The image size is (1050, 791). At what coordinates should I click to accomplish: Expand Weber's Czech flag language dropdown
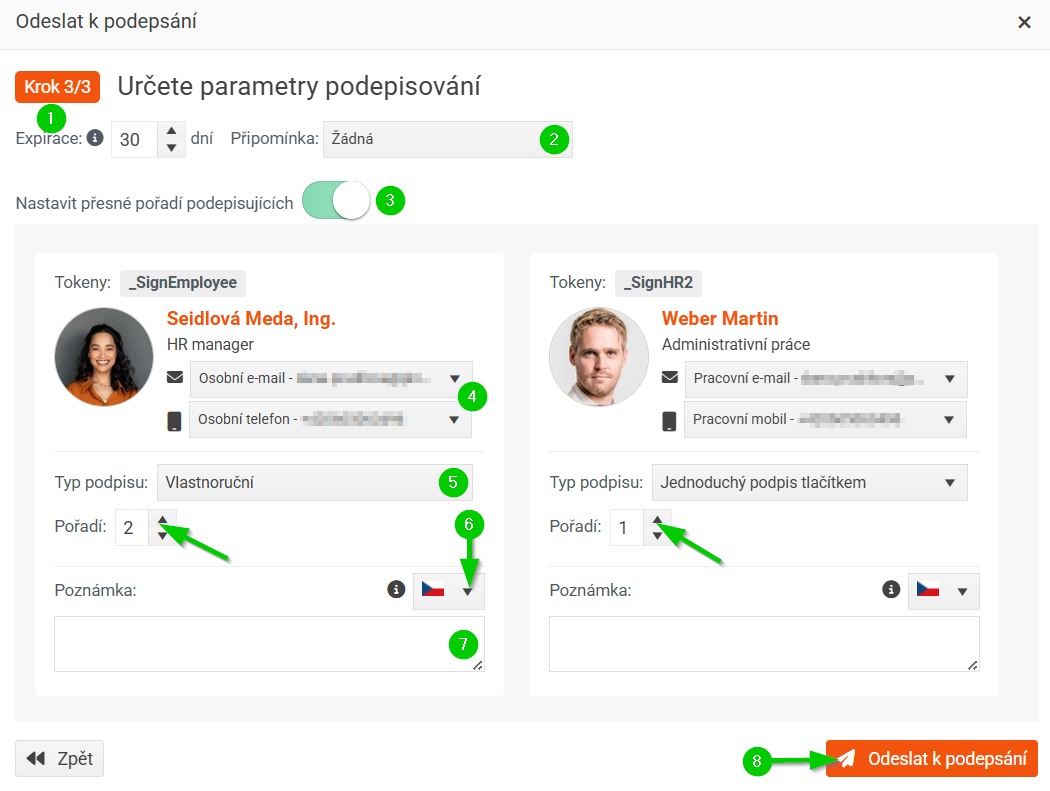point(944,591)
